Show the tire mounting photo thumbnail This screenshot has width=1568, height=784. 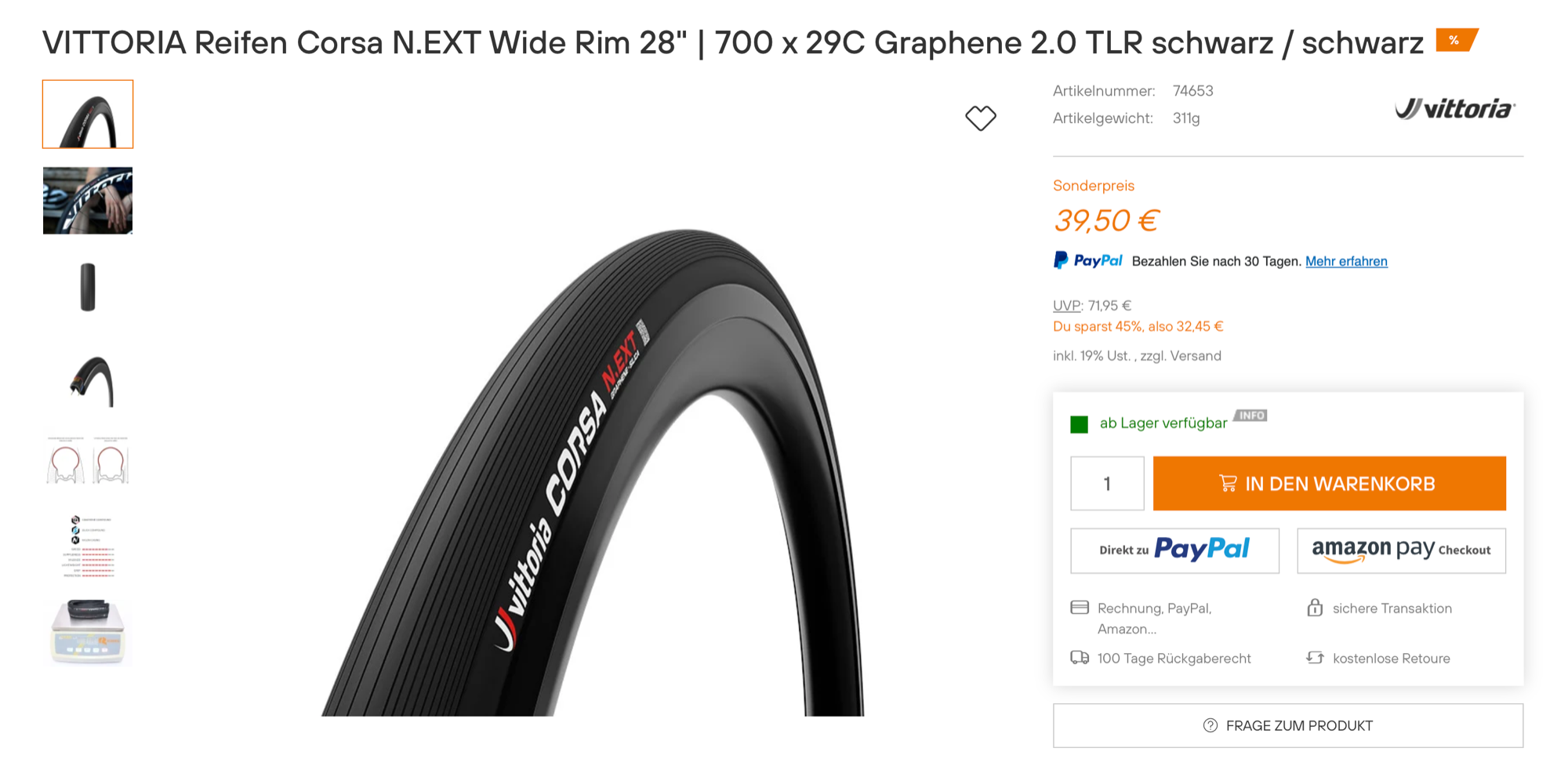88,201
